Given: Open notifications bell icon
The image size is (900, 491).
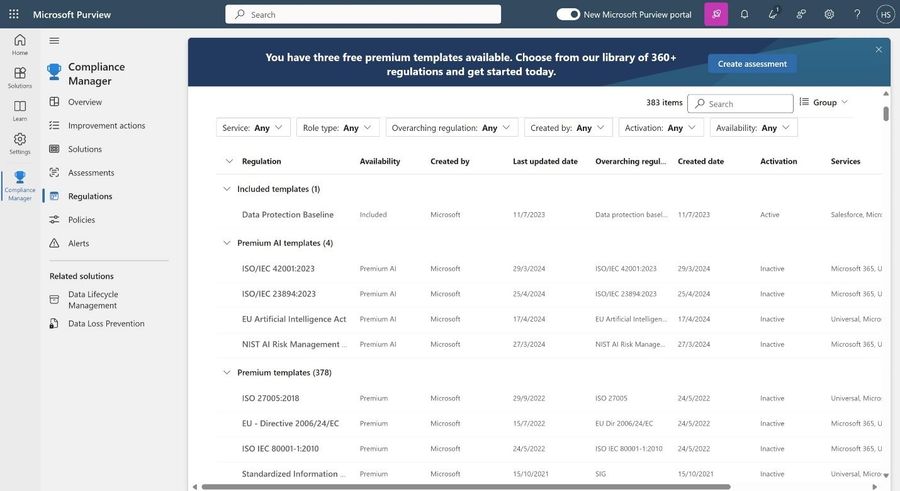Looking at the screenshot, I should pyautogui.click(x=744, y=14).
